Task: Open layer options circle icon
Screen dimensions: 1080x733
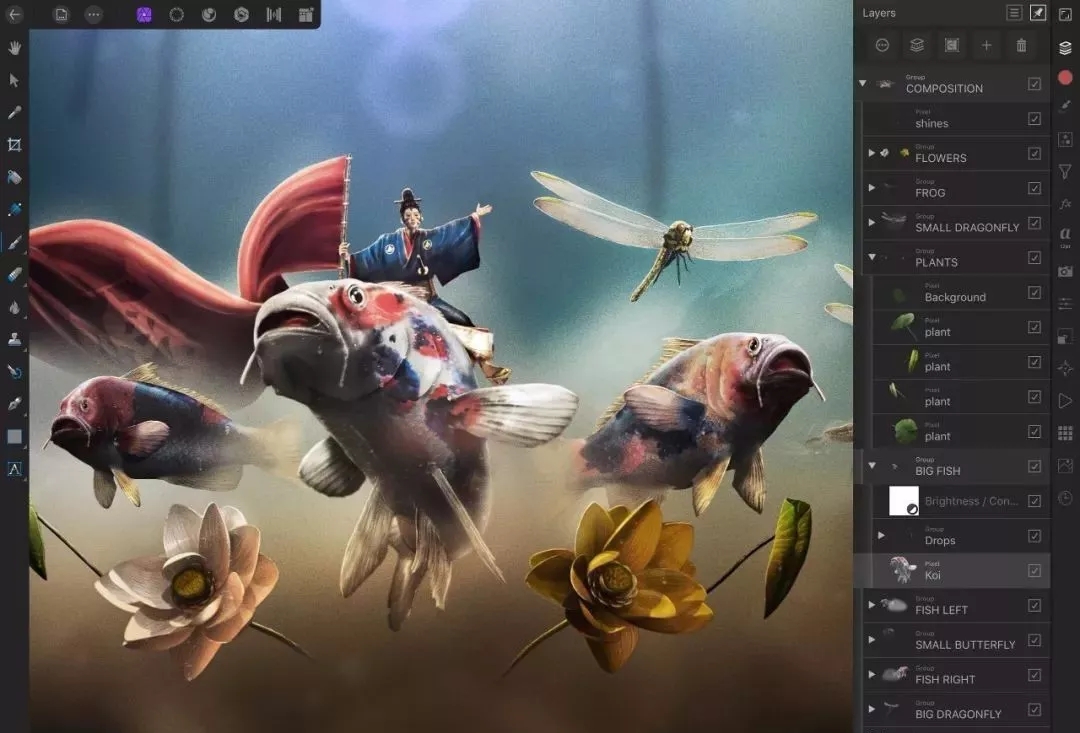Action: (882, 45)
